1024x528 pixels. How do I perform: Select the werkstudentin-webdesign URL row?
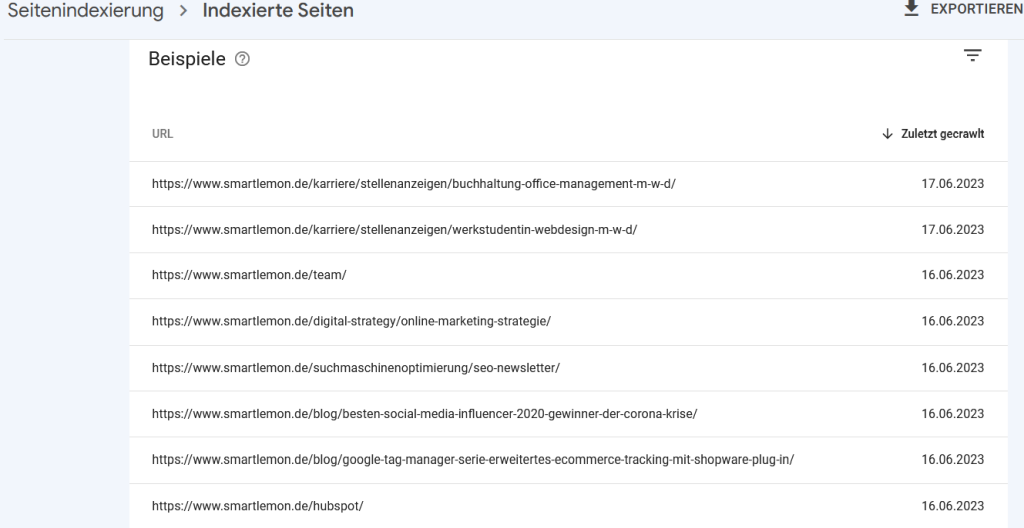pos(568,230)
